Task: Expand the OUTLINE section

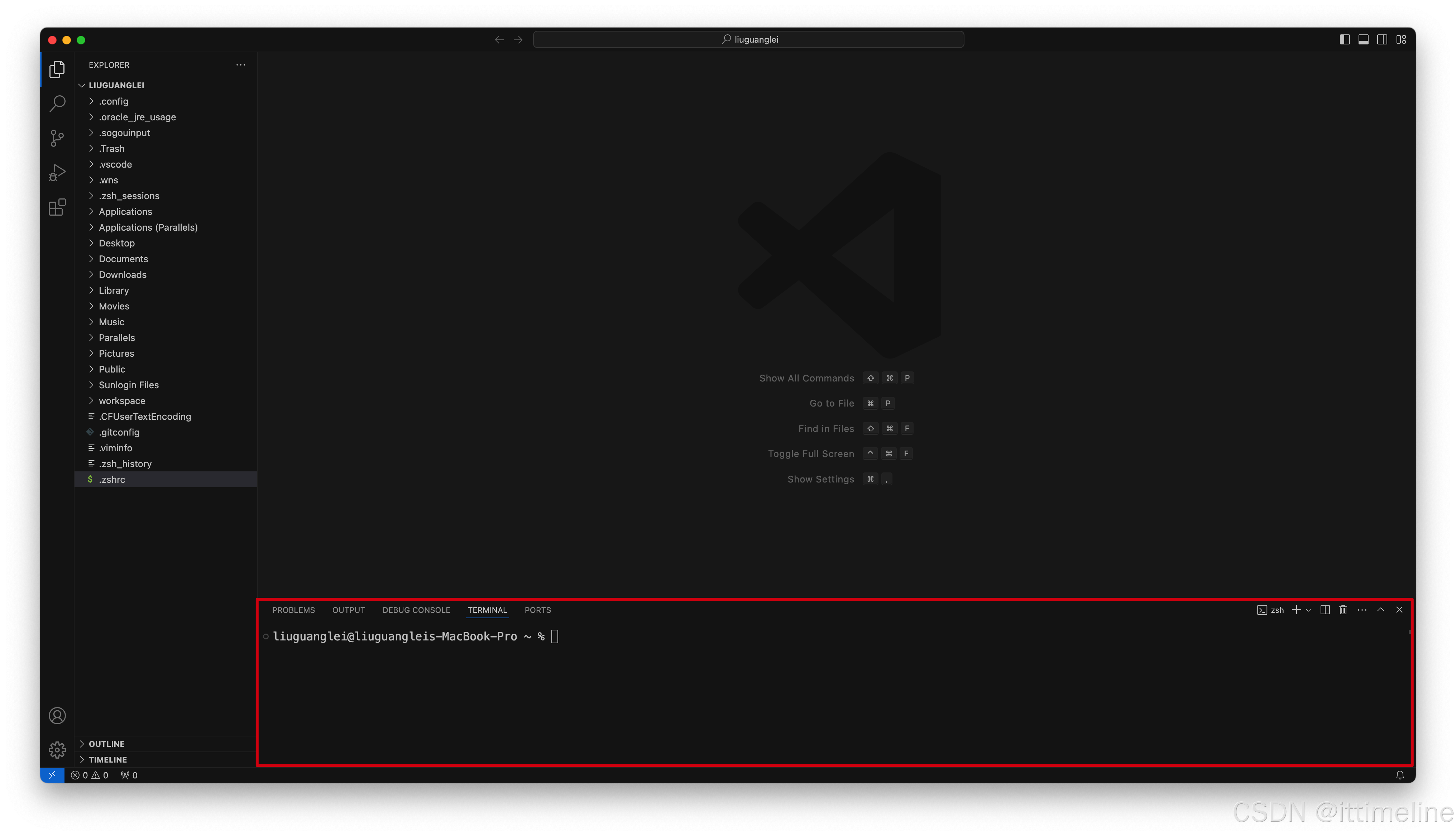Action: coord(106,744)
